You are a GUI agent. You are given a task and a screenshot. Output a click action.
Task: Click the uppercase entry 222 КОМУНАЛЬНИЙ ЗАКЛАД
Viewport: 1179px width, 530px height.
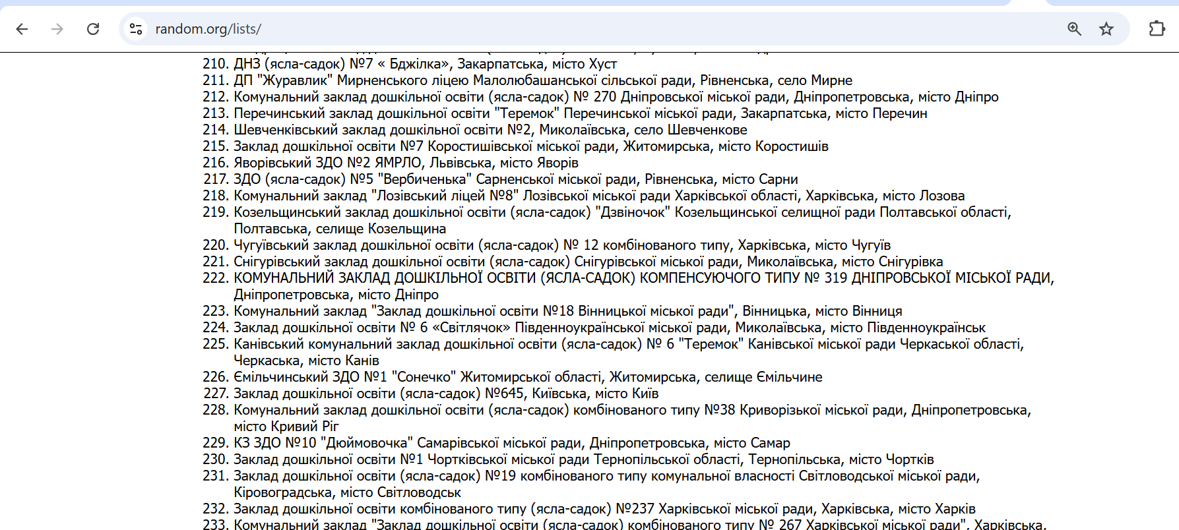click(x=643, y=278)
